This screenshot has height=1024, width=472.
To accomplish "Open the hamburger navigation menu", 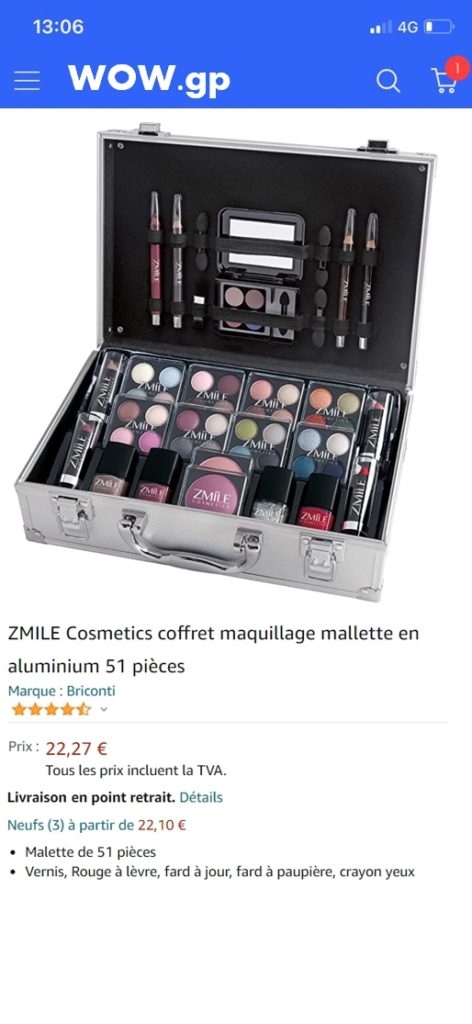I will (x=27, y=81).
